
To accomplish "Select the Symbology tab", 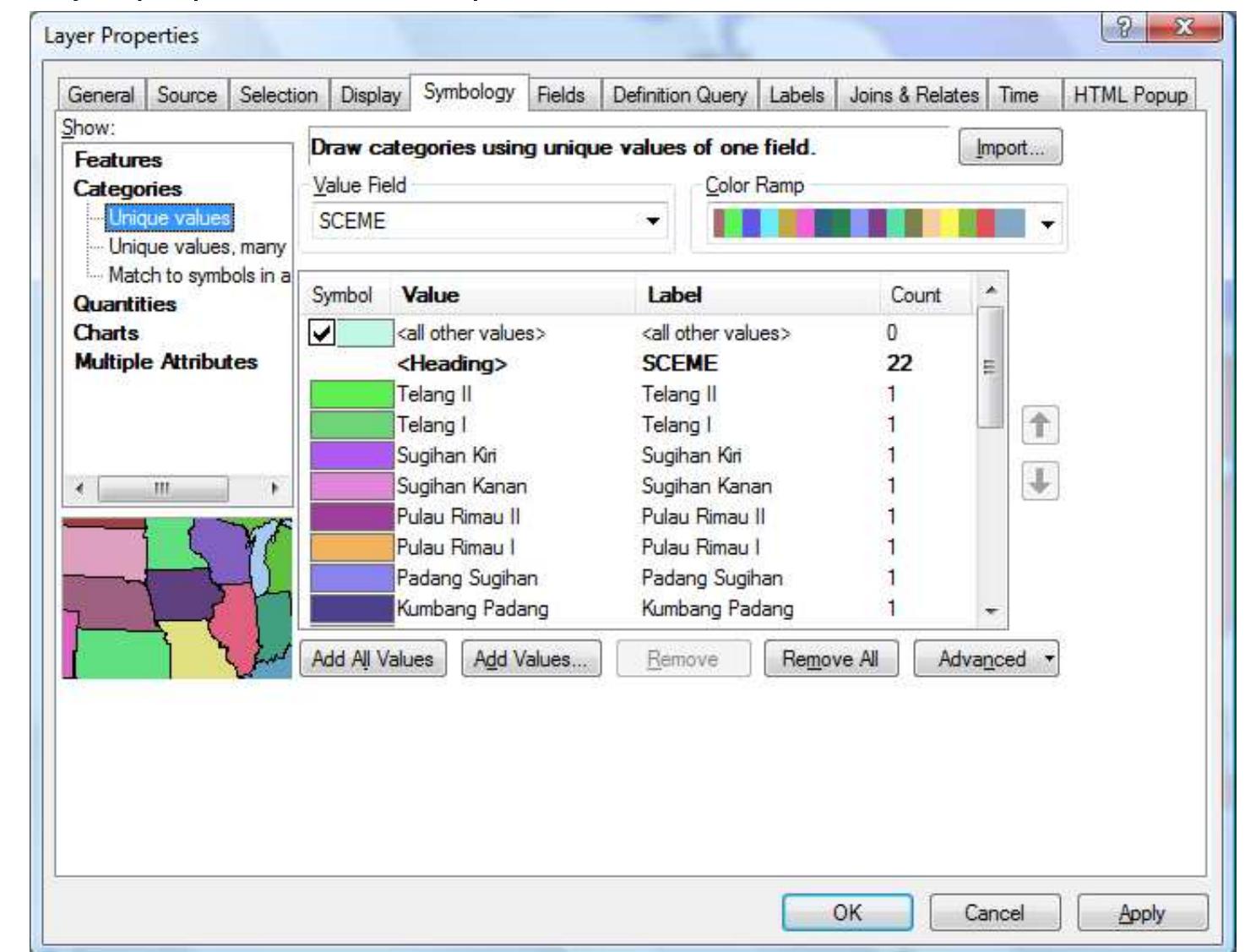I will tap(469, 92).
